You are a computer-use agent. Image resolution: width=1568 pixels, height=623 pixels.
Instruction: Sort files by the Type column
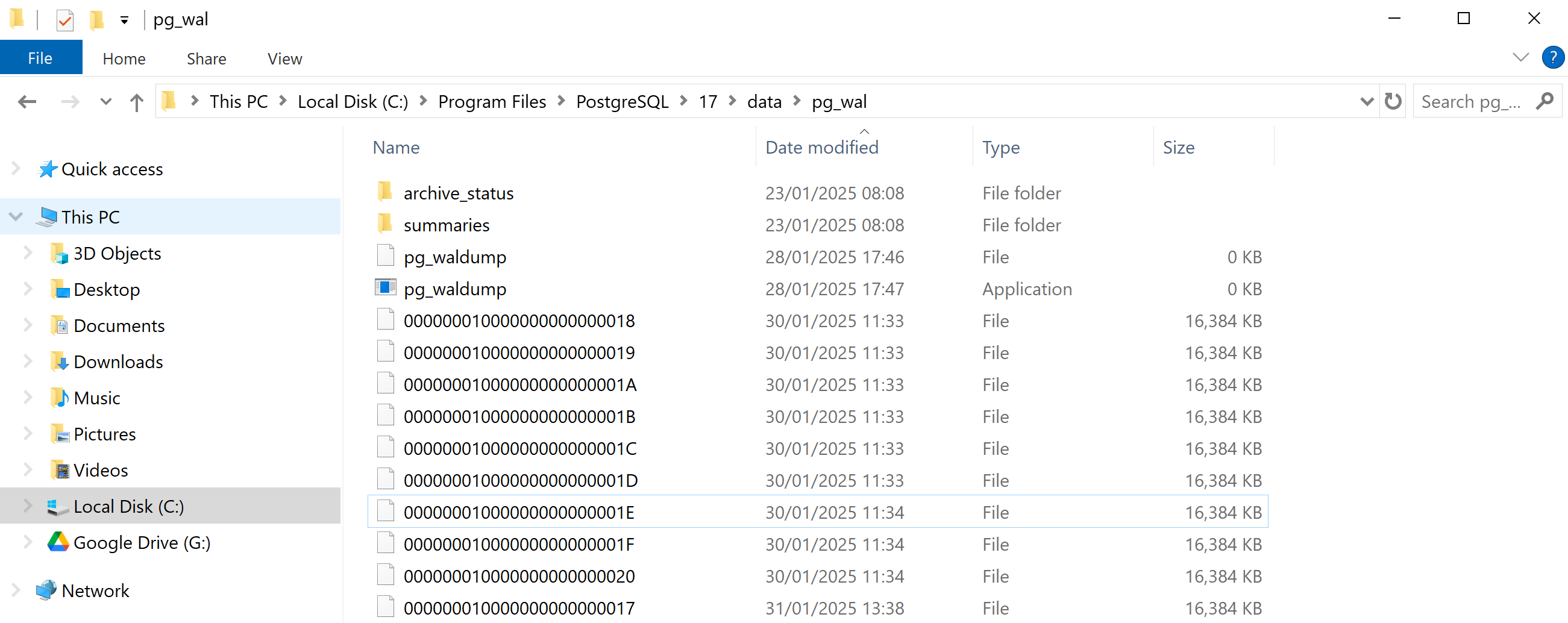click(x=1001, y=147)
